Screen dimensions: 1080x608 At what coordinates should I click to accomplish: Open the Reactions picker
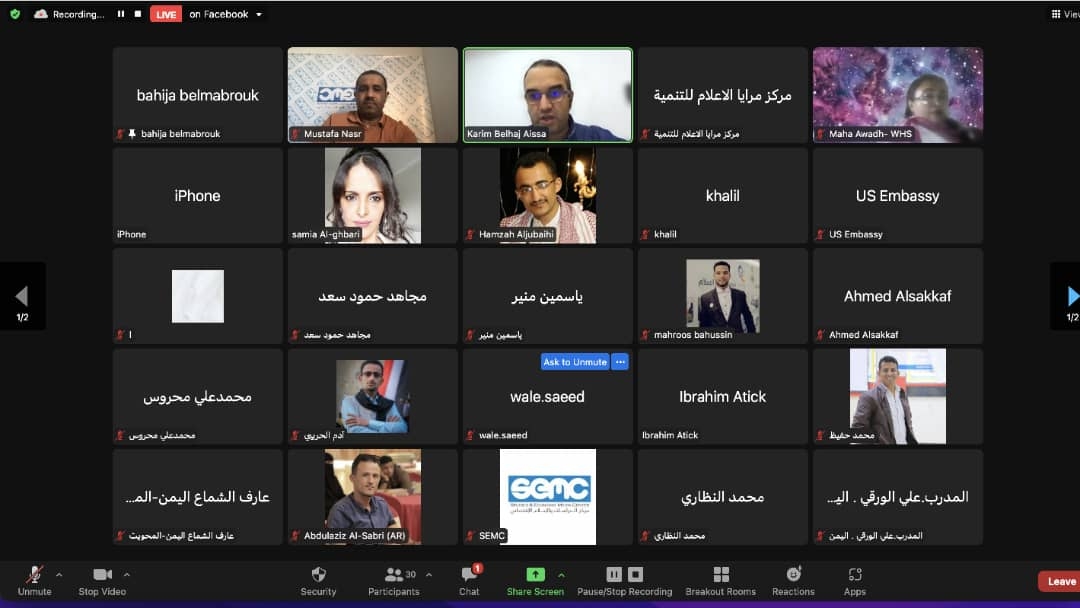tap(793, 580)
